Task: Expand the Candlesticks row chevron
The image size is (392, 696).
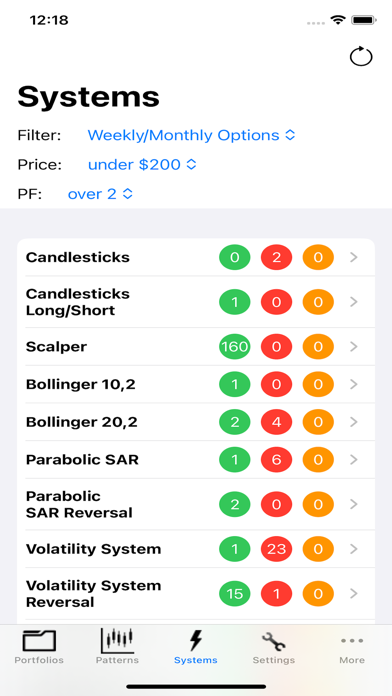Action: coord(354,257)
